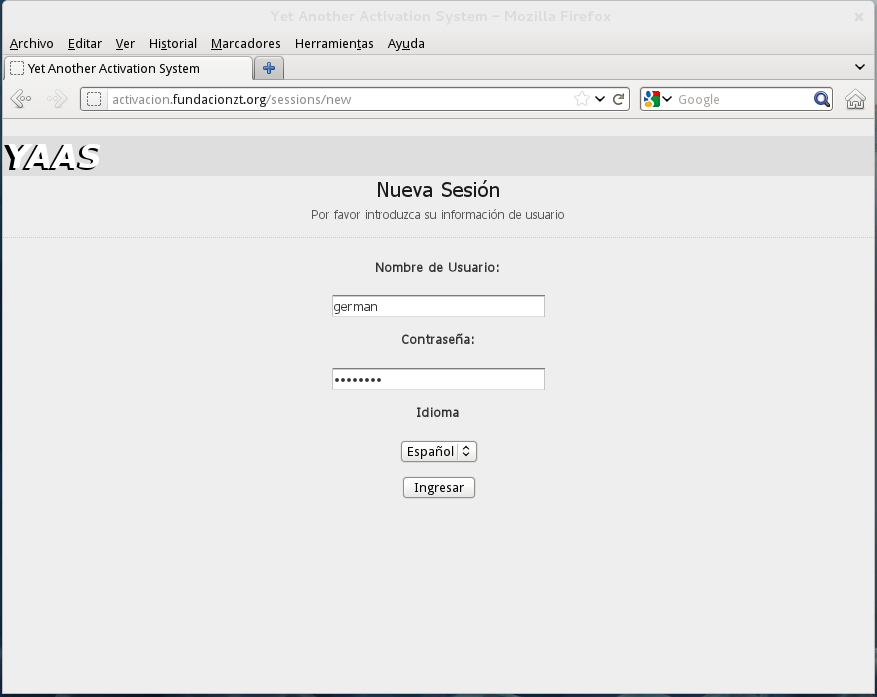Open new tab with plus icon
This screenshot has width=877, height=697.
click(x=269, y=68)
